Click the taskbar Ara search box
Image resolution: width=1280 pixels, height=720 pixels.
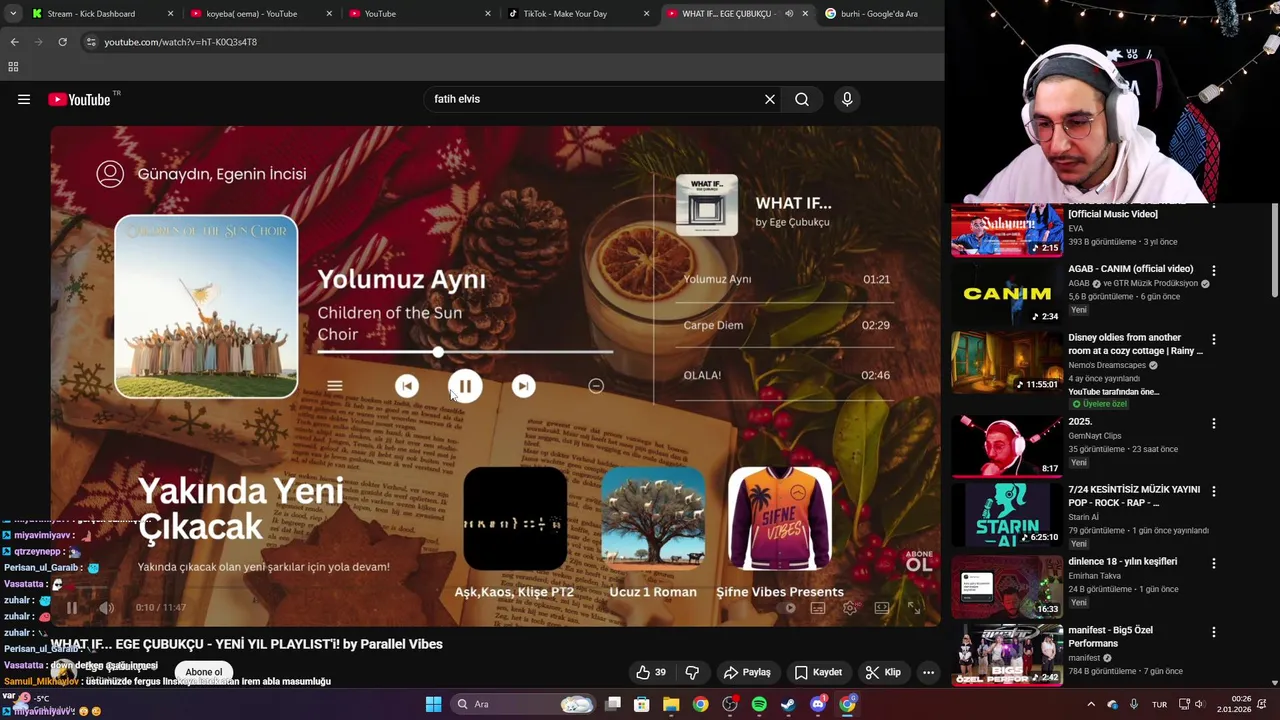click(522, 704)
